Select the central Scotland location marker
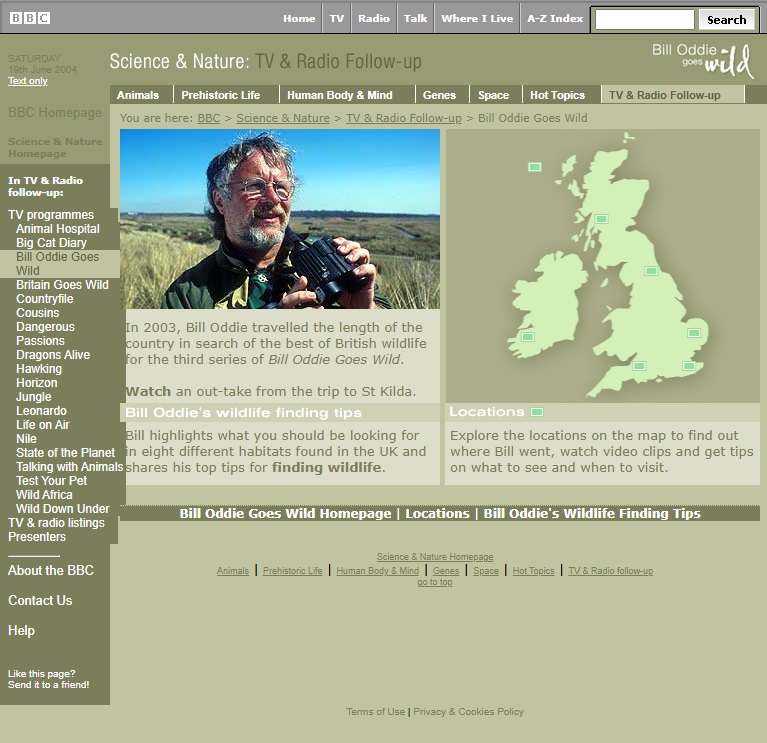The width and height of the screenshot is (767, 743). click(x=601, y=219)
